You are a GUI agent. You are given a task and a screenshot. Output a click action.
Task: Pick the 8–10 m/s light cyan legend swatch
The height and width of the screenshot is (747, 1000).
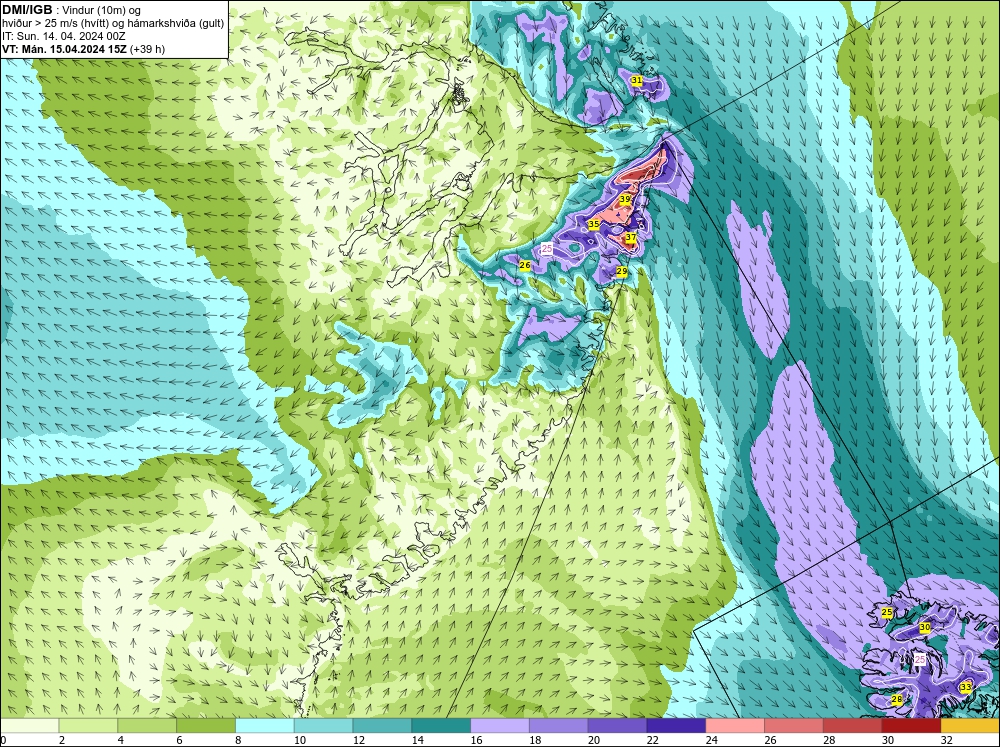pos(265,726)
